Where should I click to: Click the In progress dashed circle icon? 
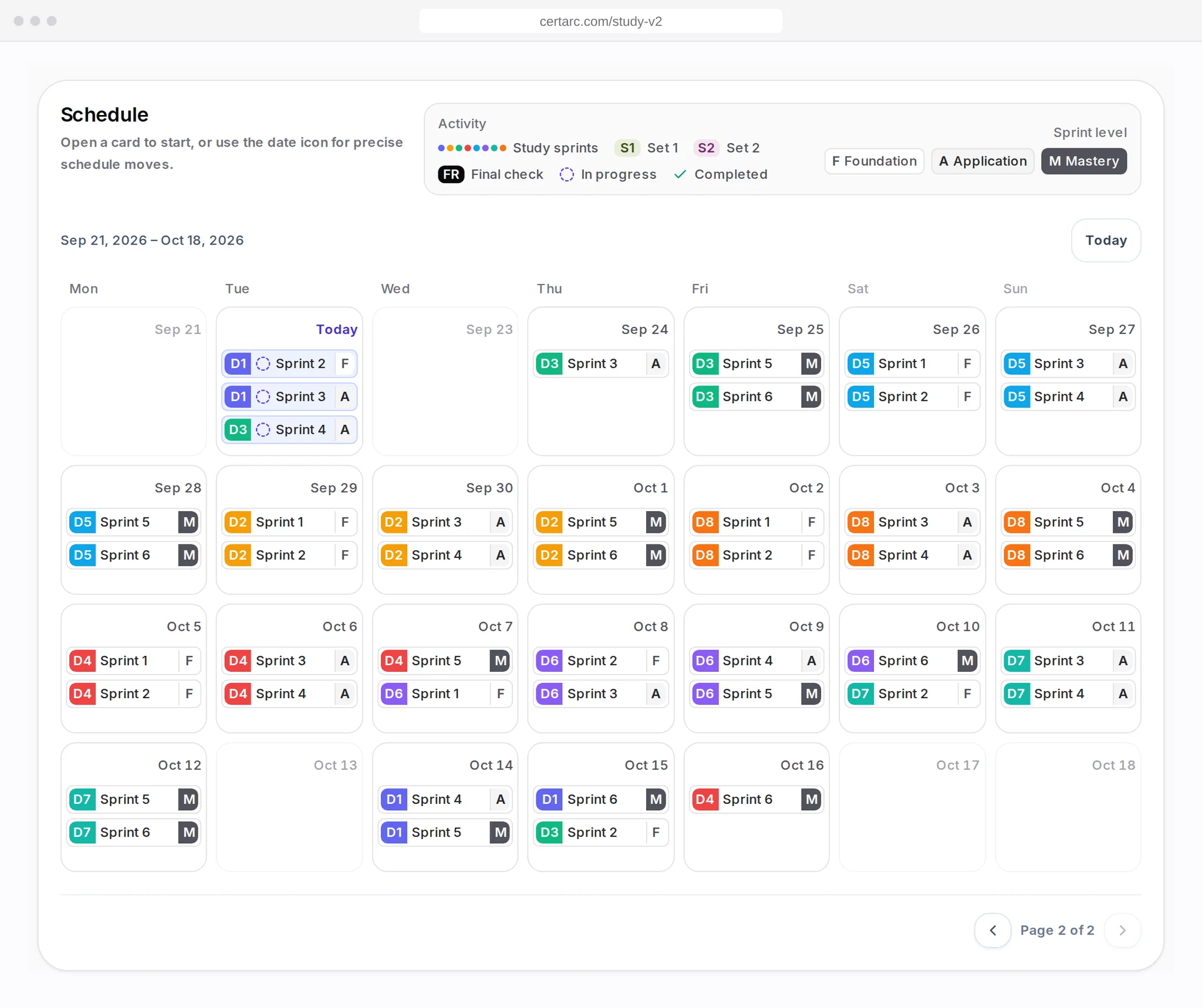click(x=566, y=175)
